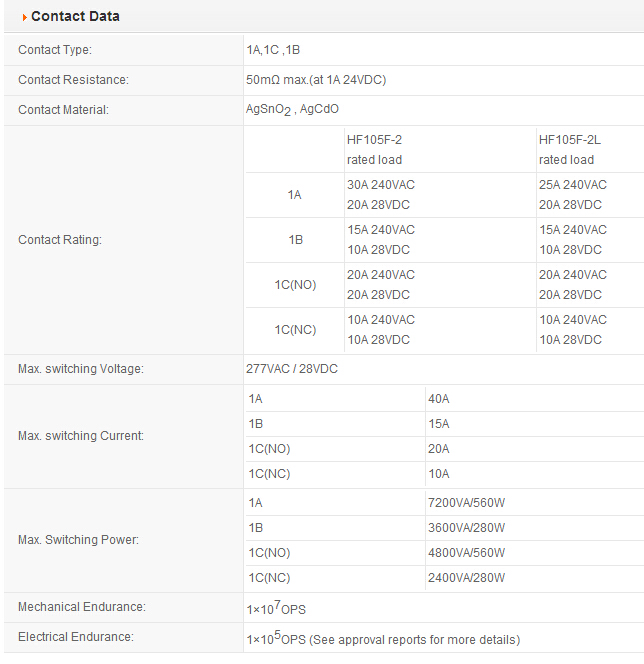Viewport: 644px width, 664px height.
Task: Click the 1×10⁷OPS mechanical endurance value
Action: 276,608
